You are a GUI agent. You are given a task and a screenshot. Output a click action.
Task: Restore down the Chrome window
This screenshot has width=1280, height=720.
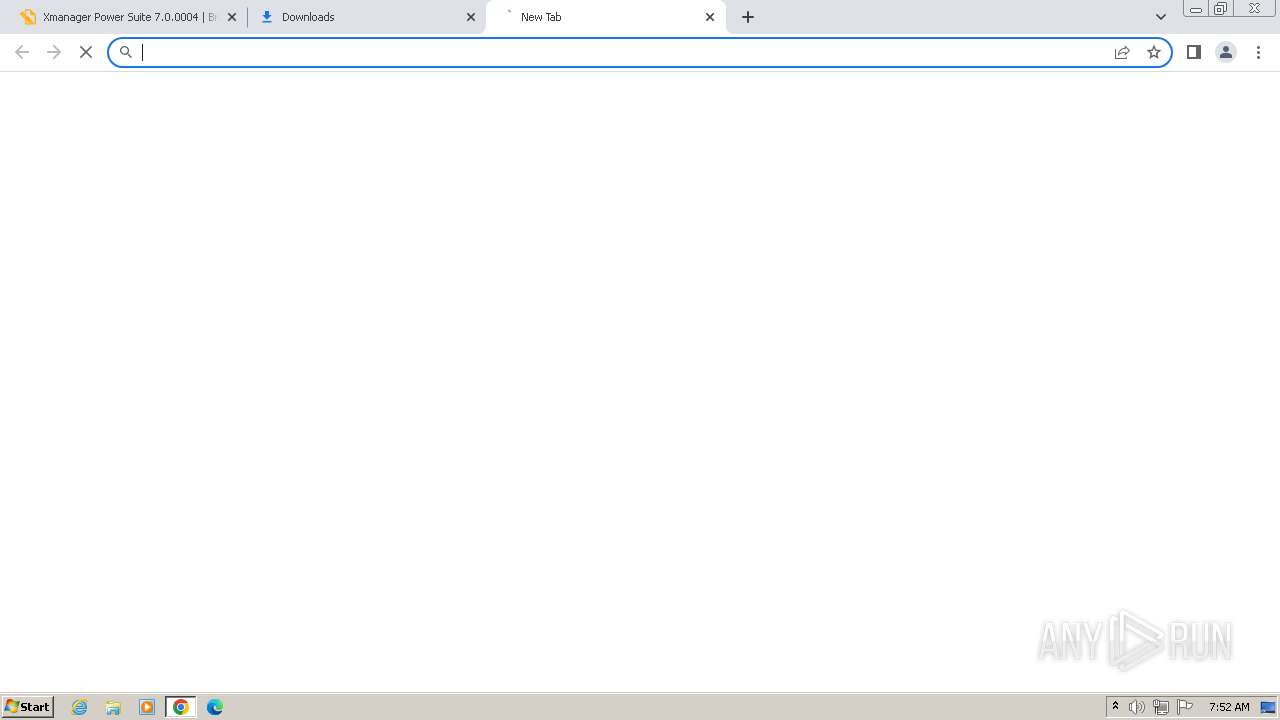[1221, 9]
